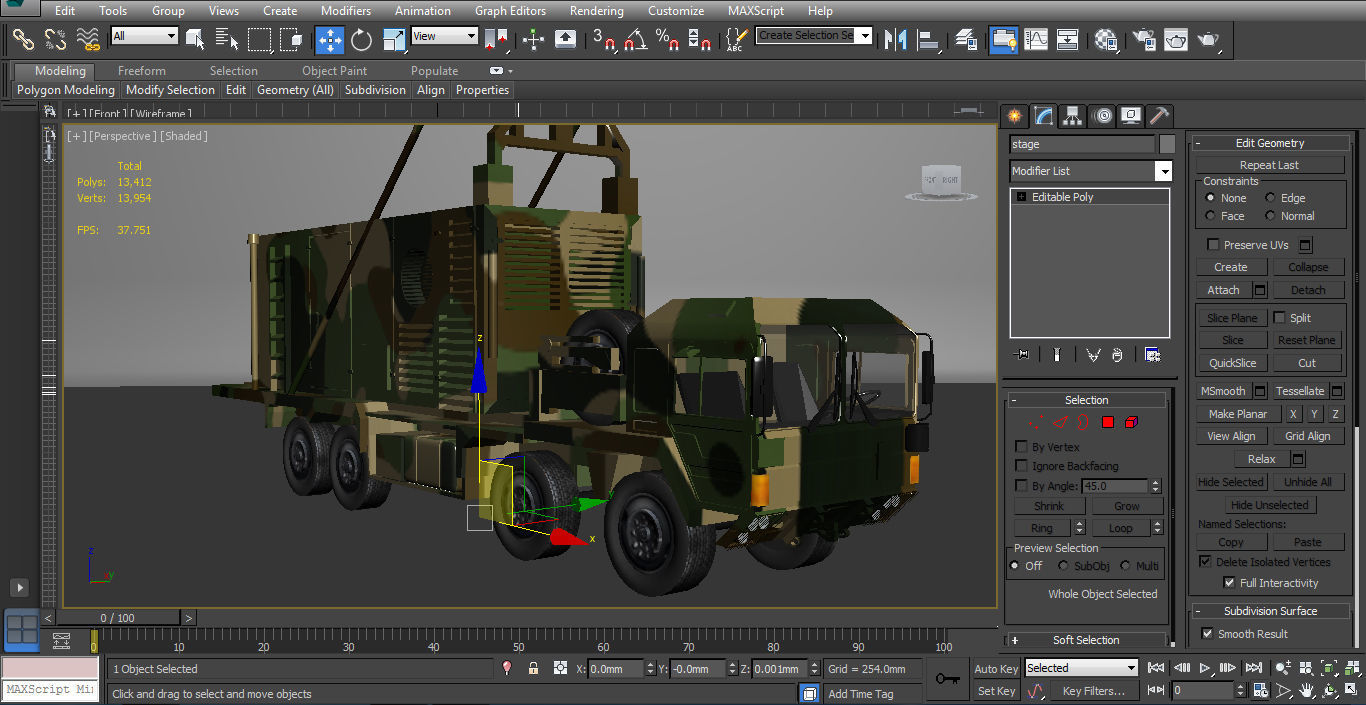Open the Utilities hammer panel tab
Image resolution: width=1366 pixels, height=705 pixels.
pyautogui.click(x=1159, y=115)
